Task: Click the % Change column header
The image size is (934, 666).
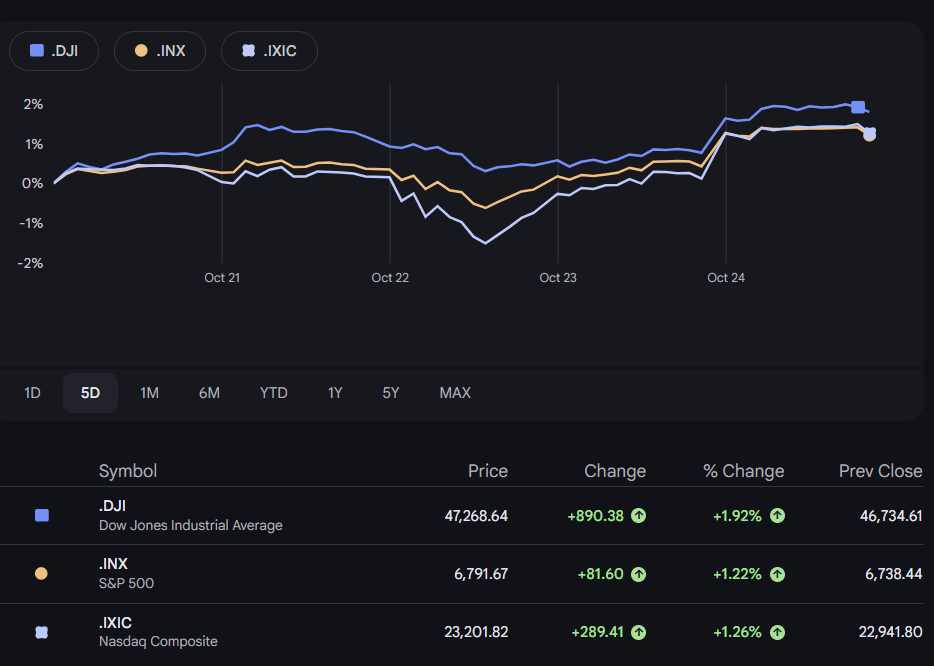Action: [x=743, y=471]
